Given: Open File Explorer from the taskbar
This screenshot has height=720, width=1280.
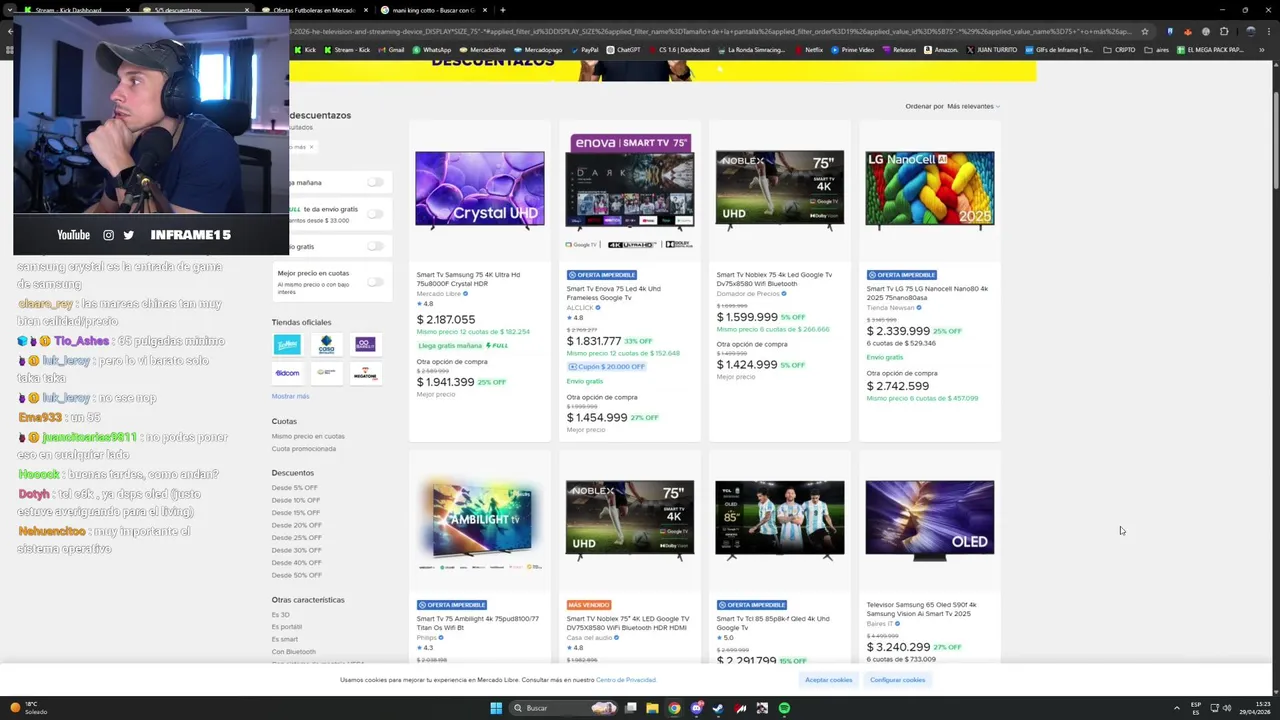Looking at the screenshot, I should tap(652, 708).
